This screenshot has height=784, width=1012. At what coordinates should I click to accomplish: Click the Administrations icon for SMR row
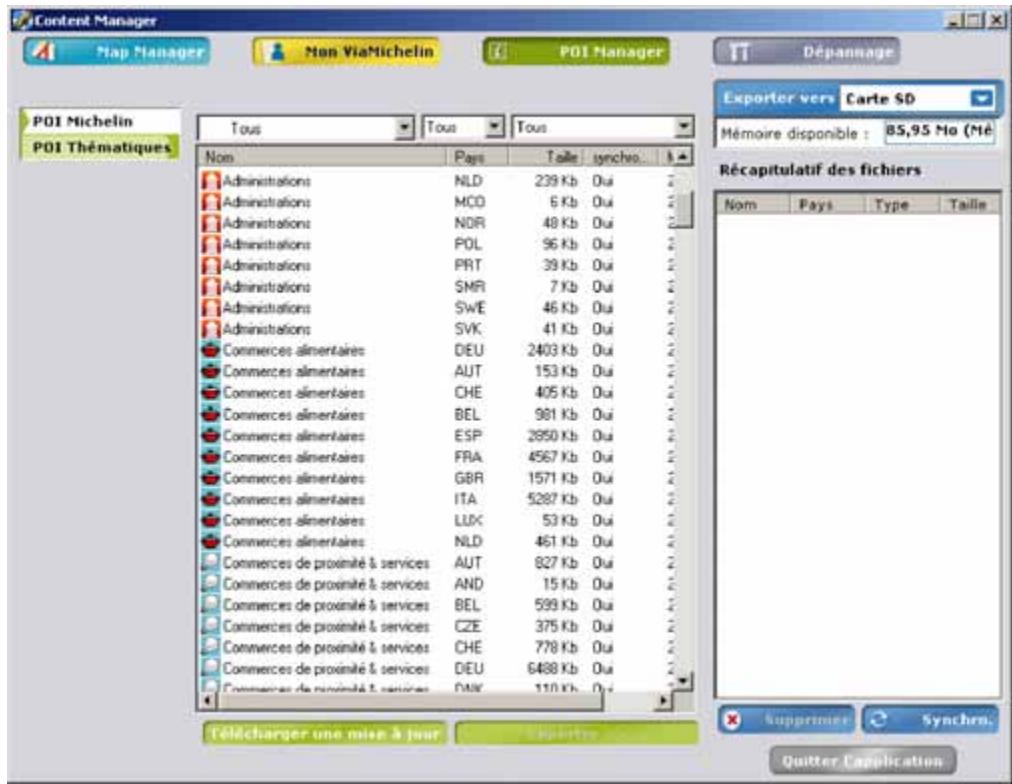click(x=210, y=286)
